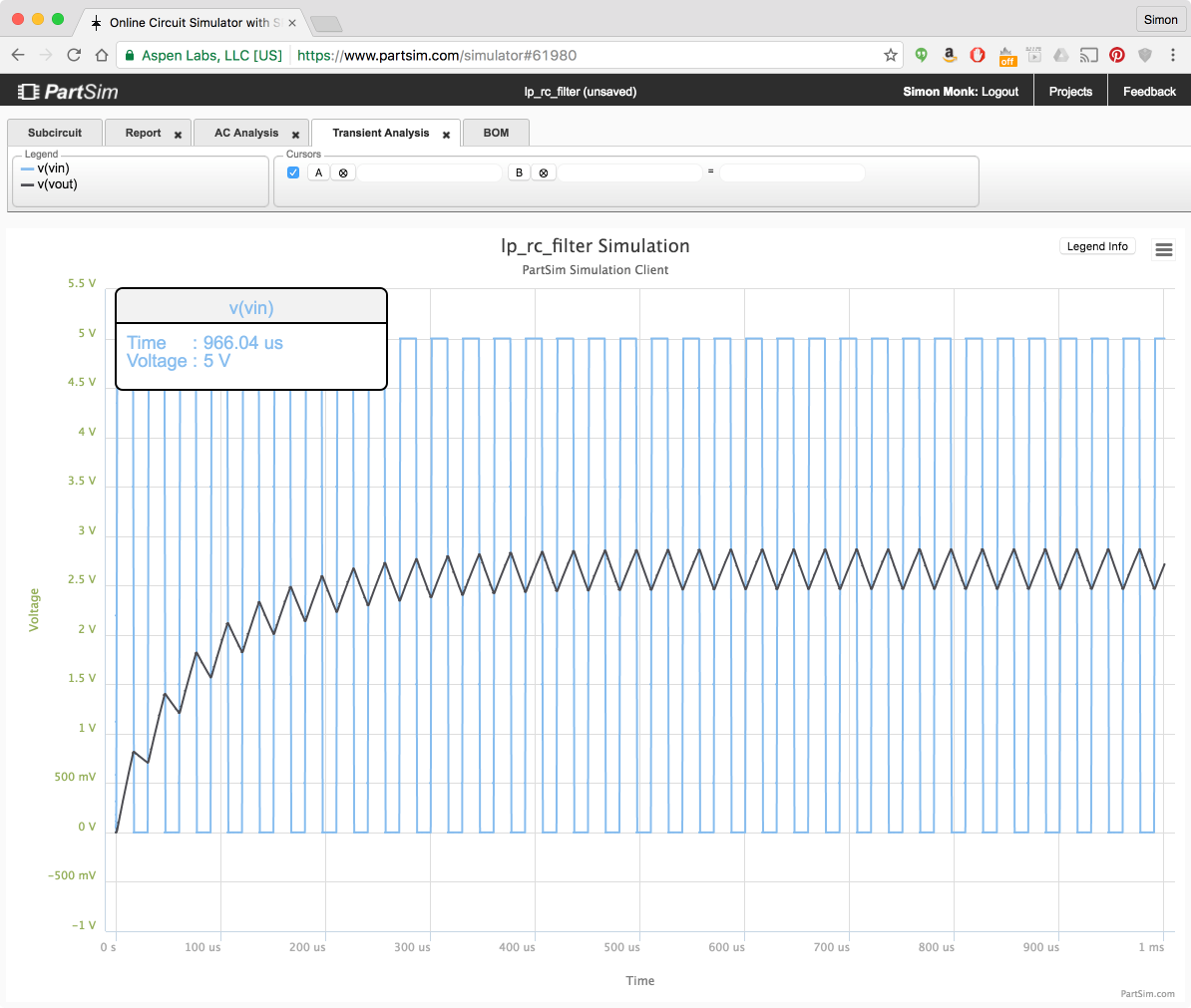This screenshot has height=1008, width=1191.
Task: Switch to the BOM tab
Action: tap(496, 133)
